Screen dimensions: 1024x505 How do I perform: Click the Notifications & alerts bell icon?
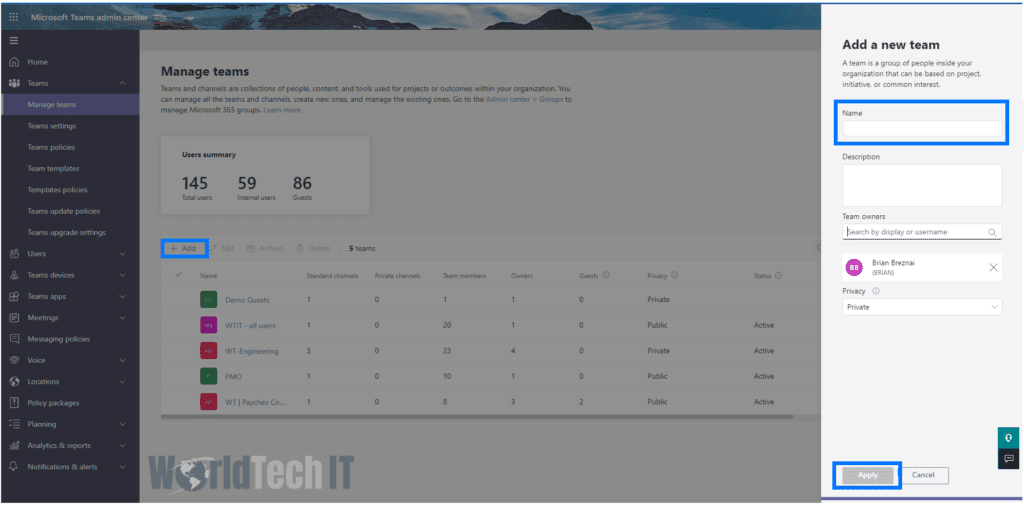point(14,467)
